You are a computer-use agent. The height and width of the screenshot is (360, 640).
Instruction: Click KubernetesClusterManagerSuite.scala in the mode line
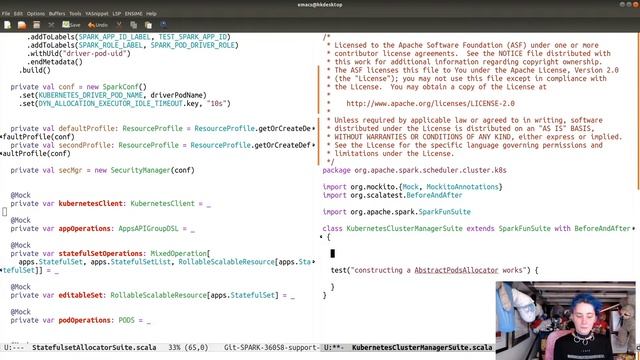tap(422, 347)
